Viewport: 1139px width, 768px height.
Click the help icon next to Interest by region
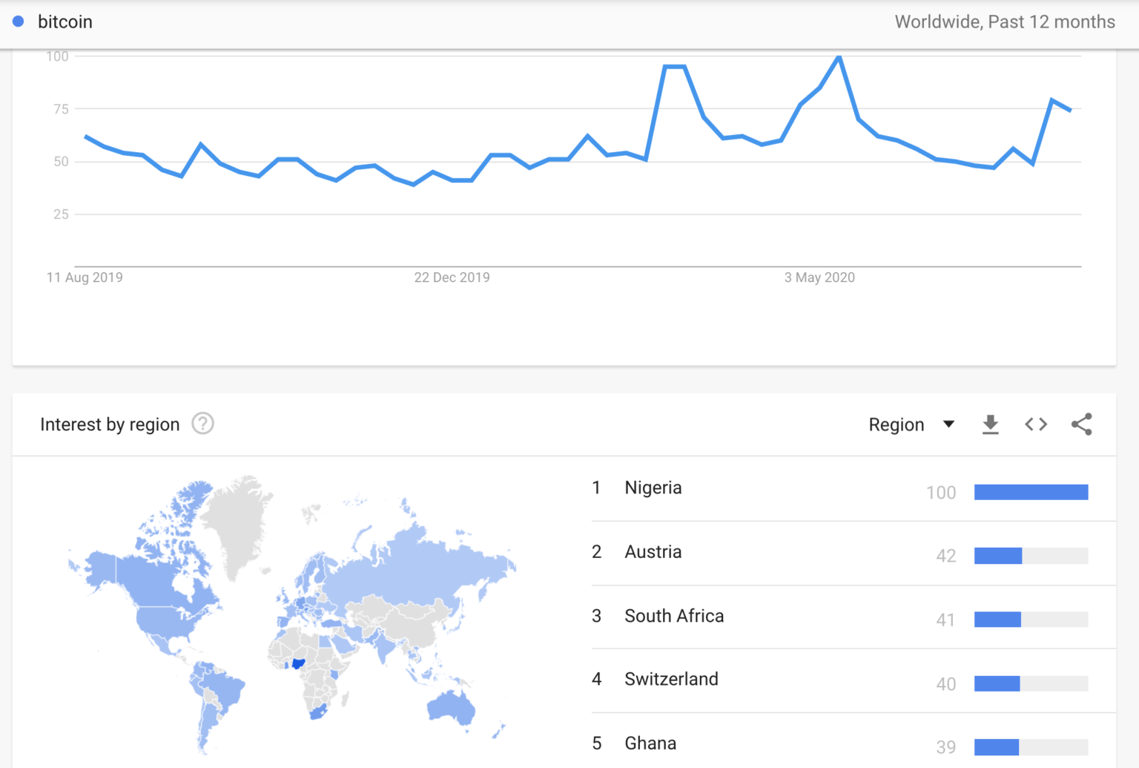[202, 424]
